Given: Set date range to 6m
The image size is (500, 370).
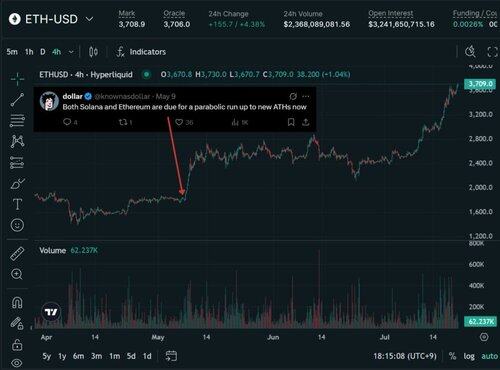Looking at the screenshot, I should [x=78, y=356].
